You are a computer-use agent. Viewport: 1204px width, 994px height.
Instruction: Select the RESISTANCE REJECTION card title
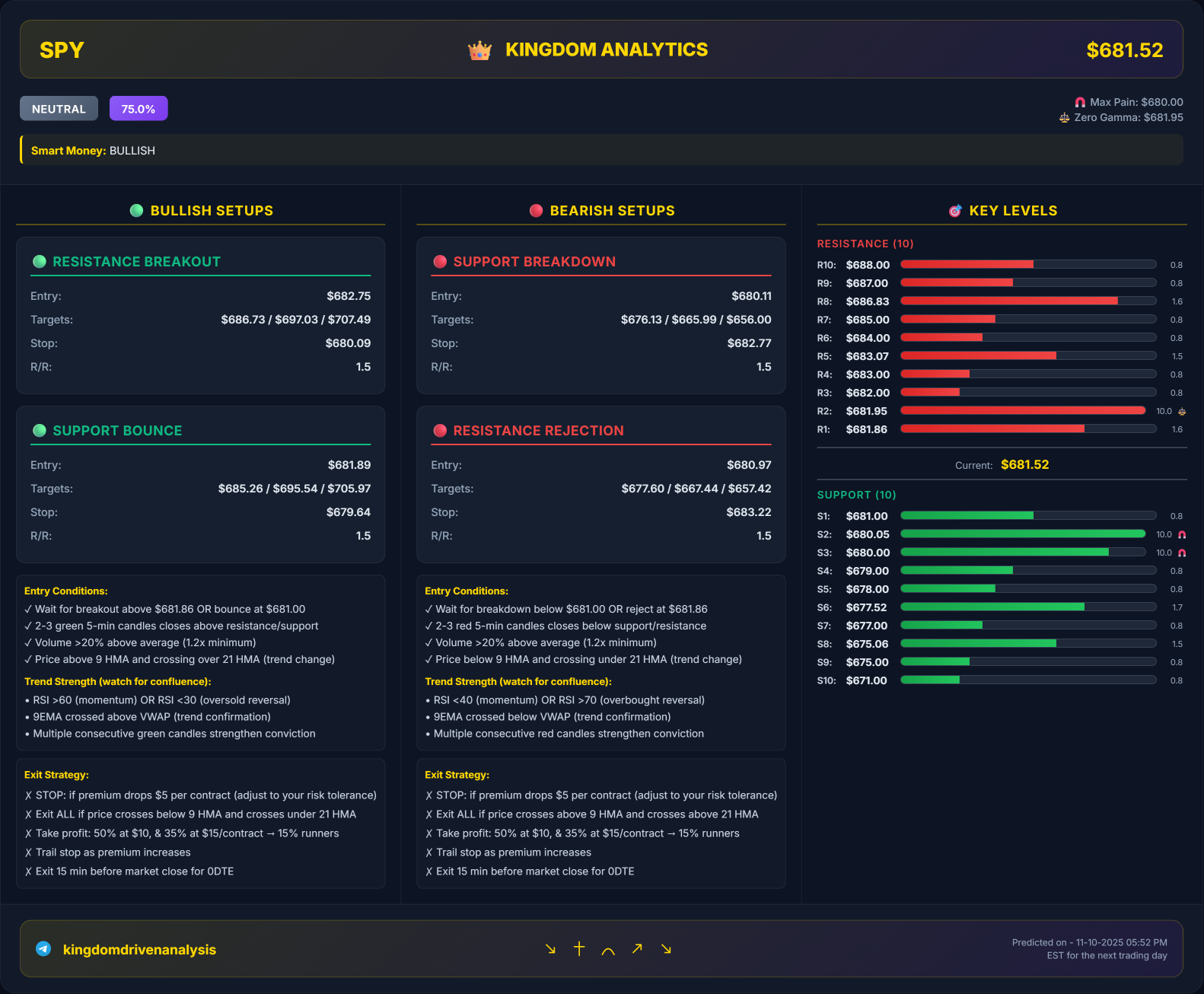538,431
